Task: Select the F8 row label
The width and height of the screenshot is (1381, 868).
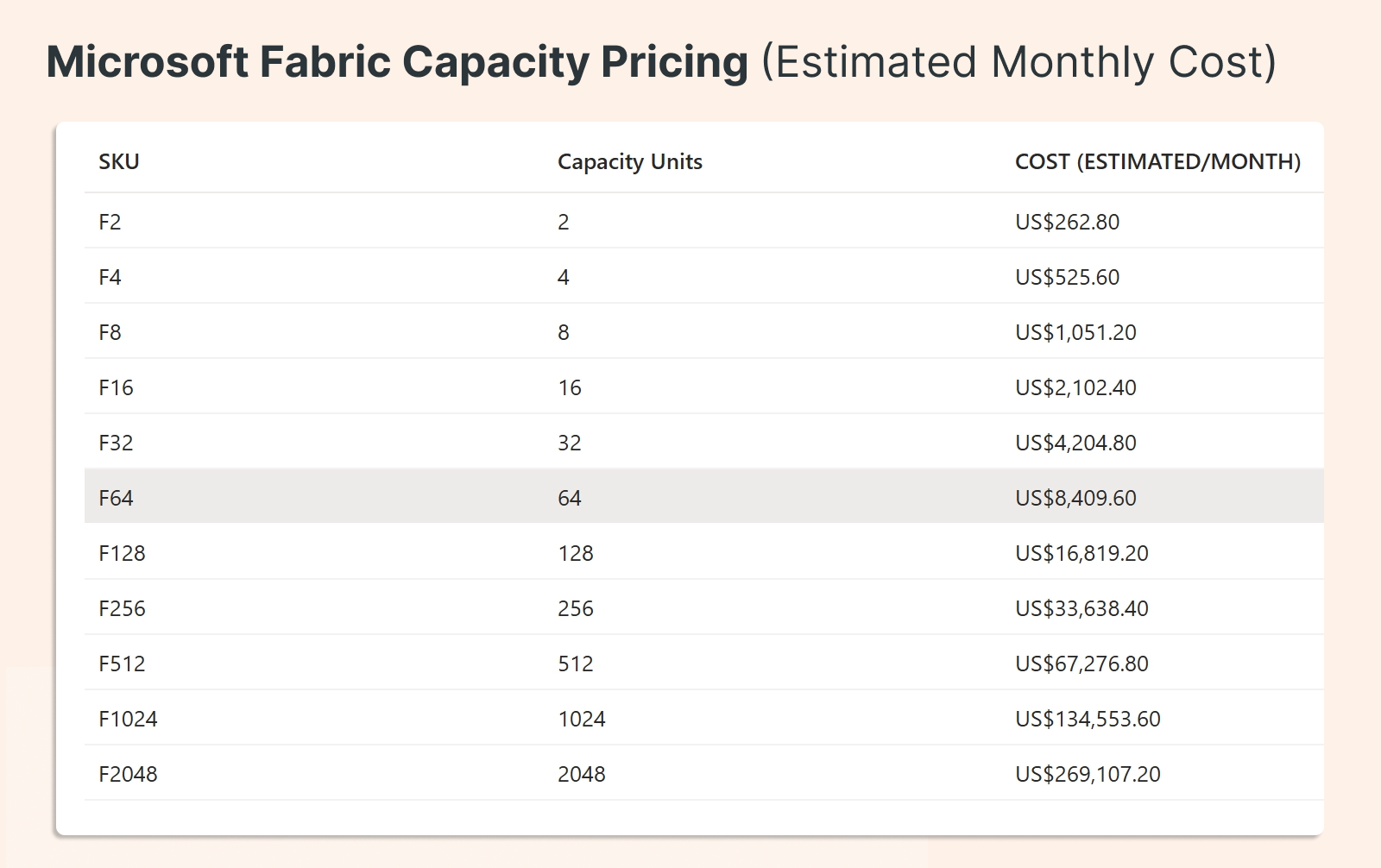Action: (x=110, y=333)
